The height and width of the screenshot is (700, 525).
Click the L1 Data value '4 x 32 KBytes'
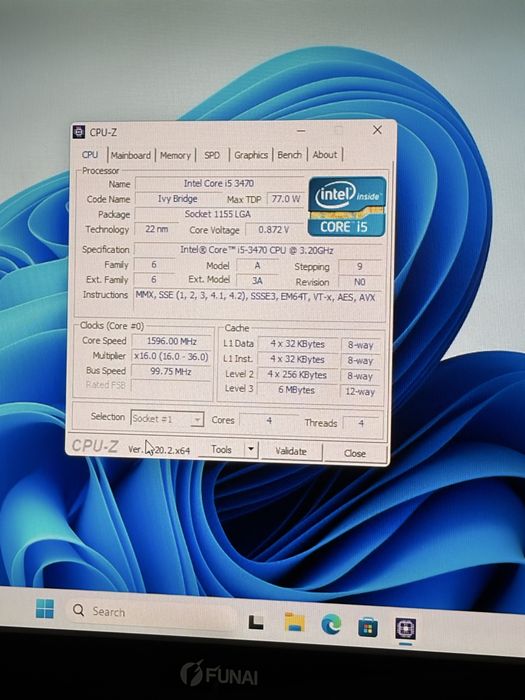pos(297,344)
